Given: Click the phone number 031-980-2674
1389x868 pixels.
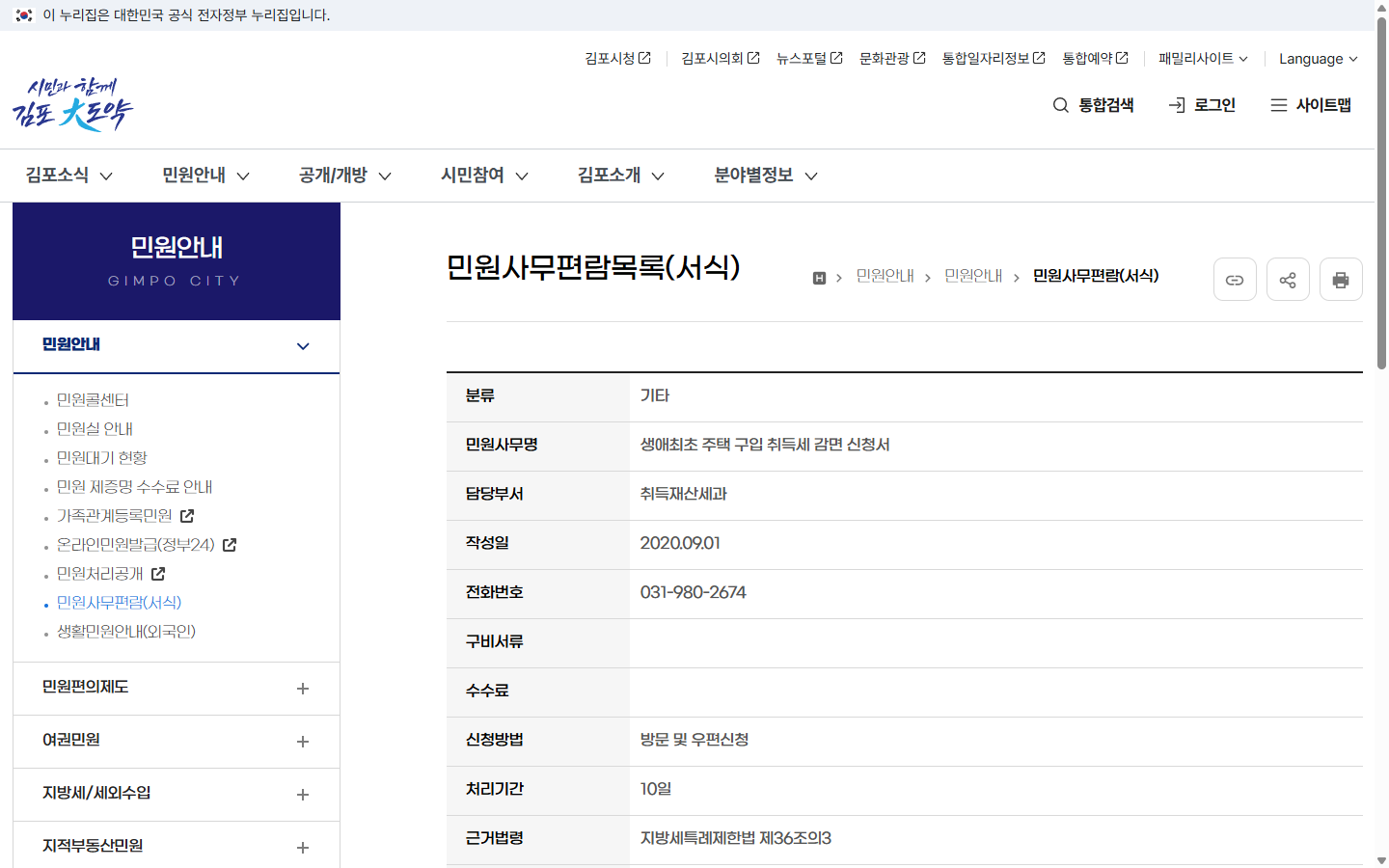Looking at the screenshot, I should point(694,592).
